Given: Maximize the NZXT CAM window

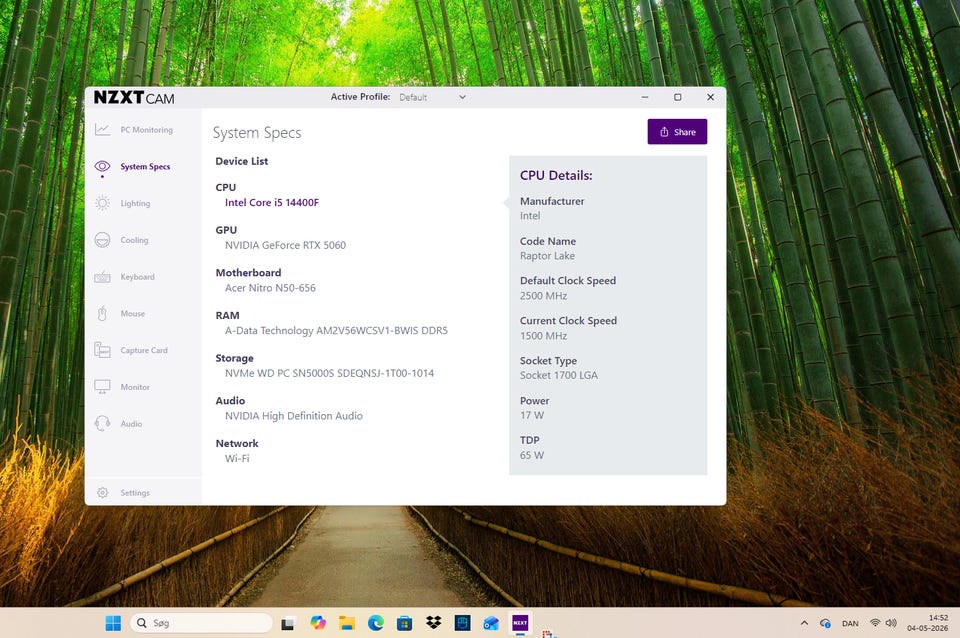Looking at the screenshot, I should [678, 97].
